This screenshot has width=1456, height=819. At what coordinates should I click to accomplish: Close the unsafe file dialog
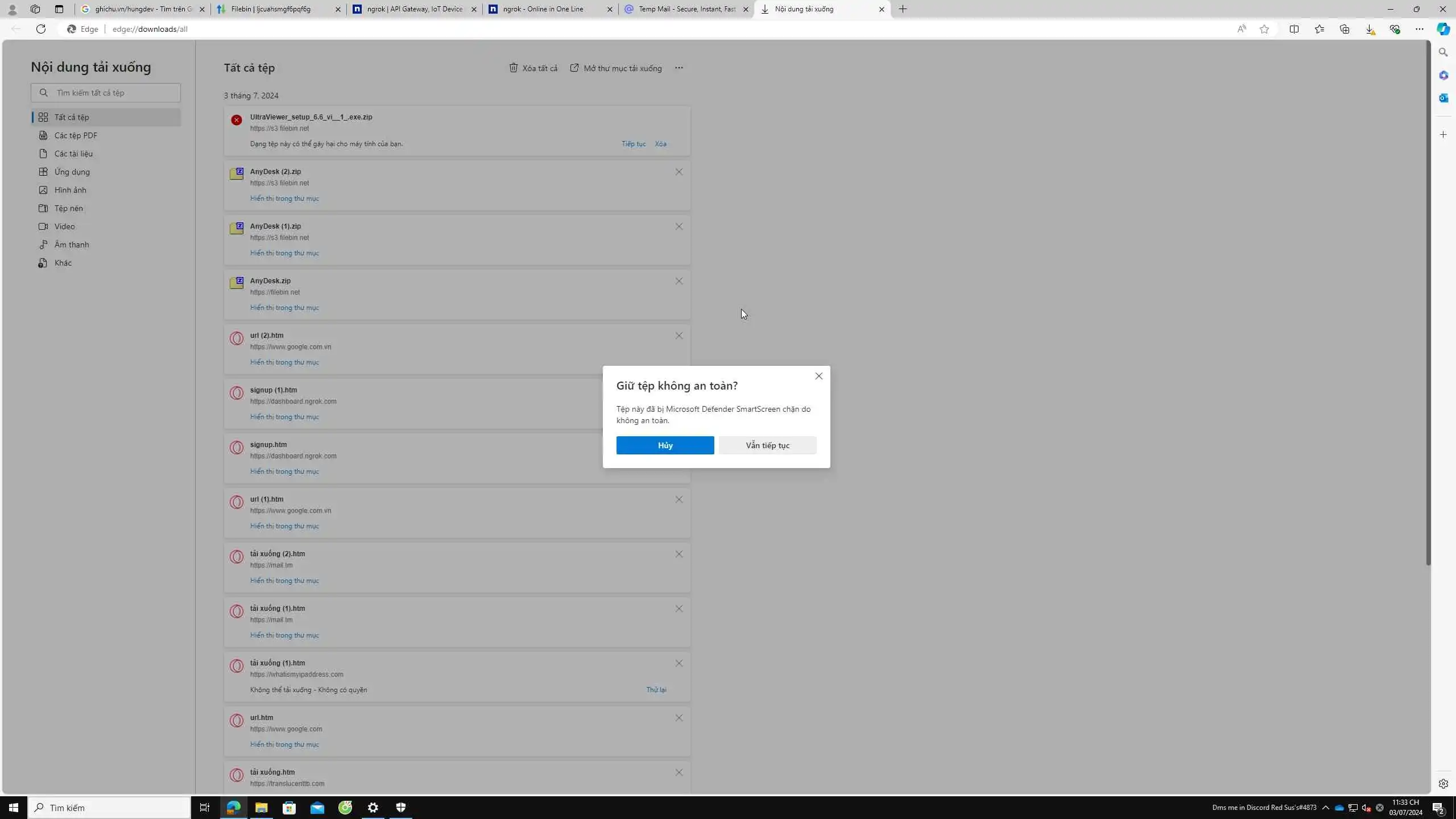click(818, 376)
